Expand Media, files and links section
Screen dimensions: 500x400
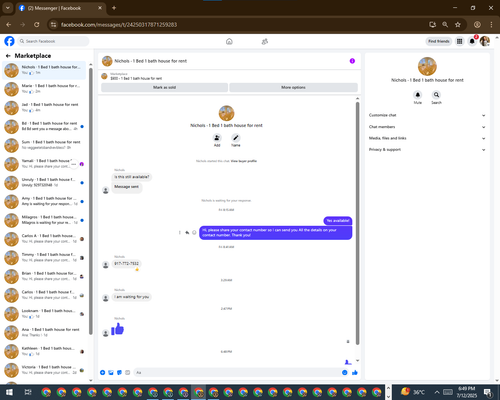(427, 138)
